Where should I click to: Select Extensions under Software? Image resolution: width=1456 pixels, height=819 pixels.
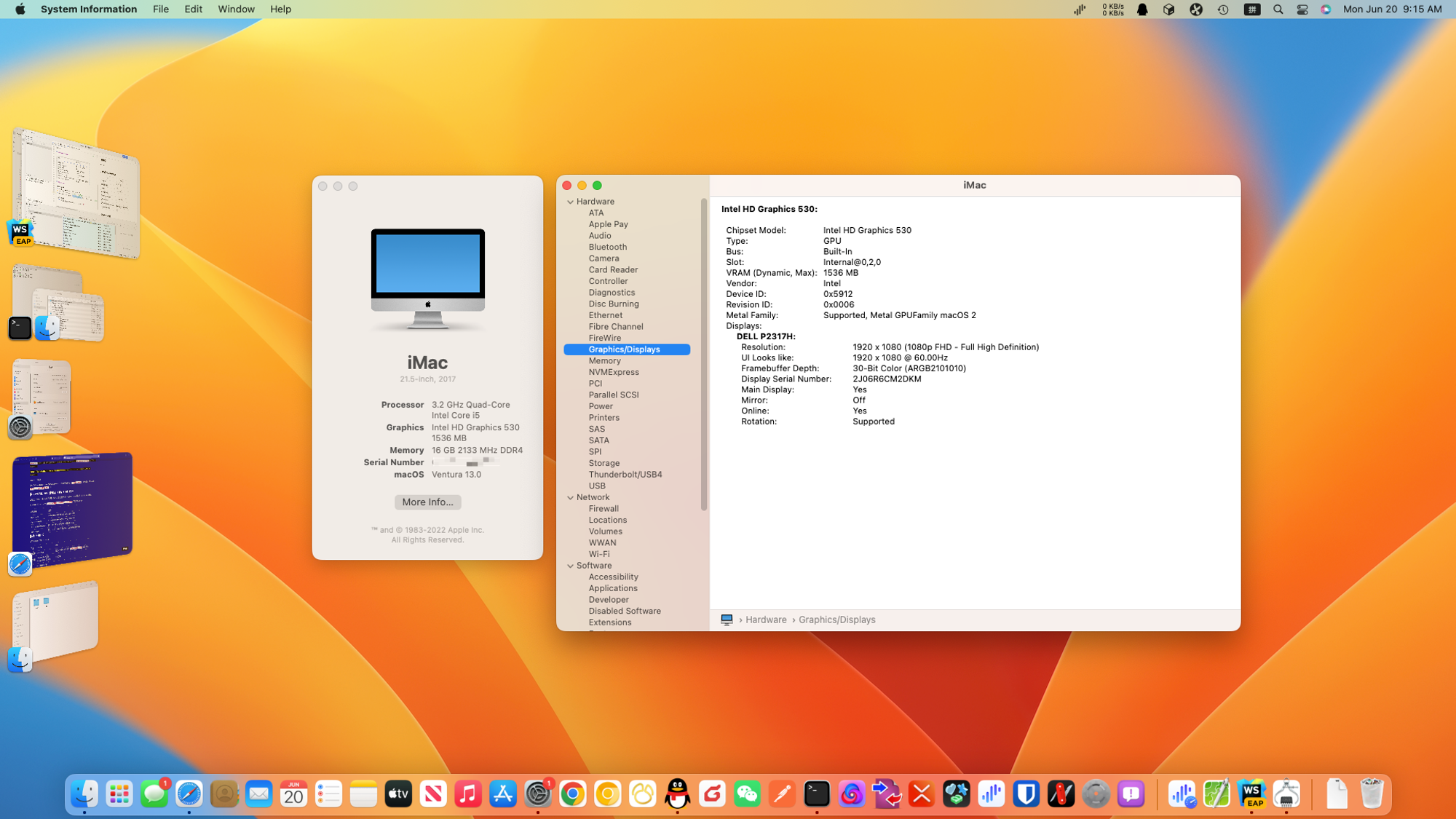[x=610, y=622]
